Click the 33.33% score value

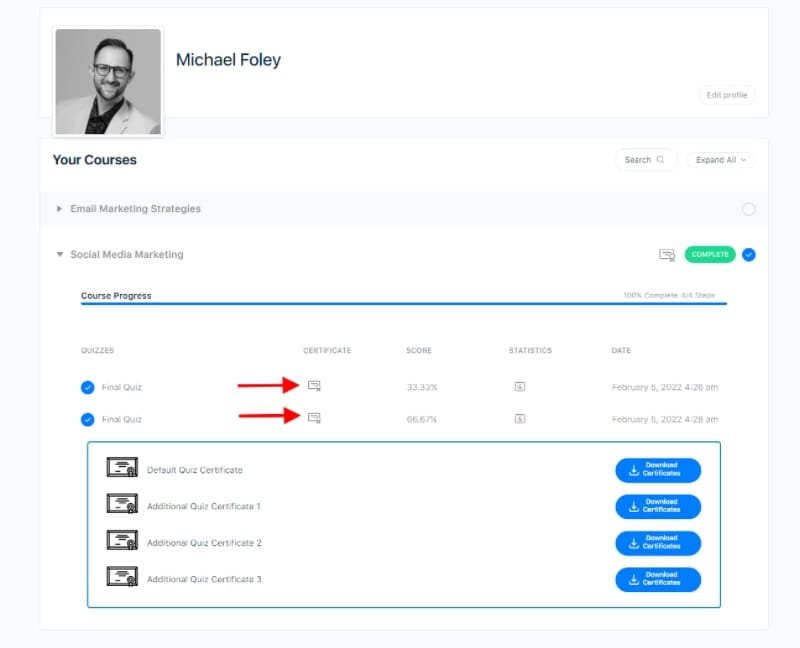coord(422,387)
